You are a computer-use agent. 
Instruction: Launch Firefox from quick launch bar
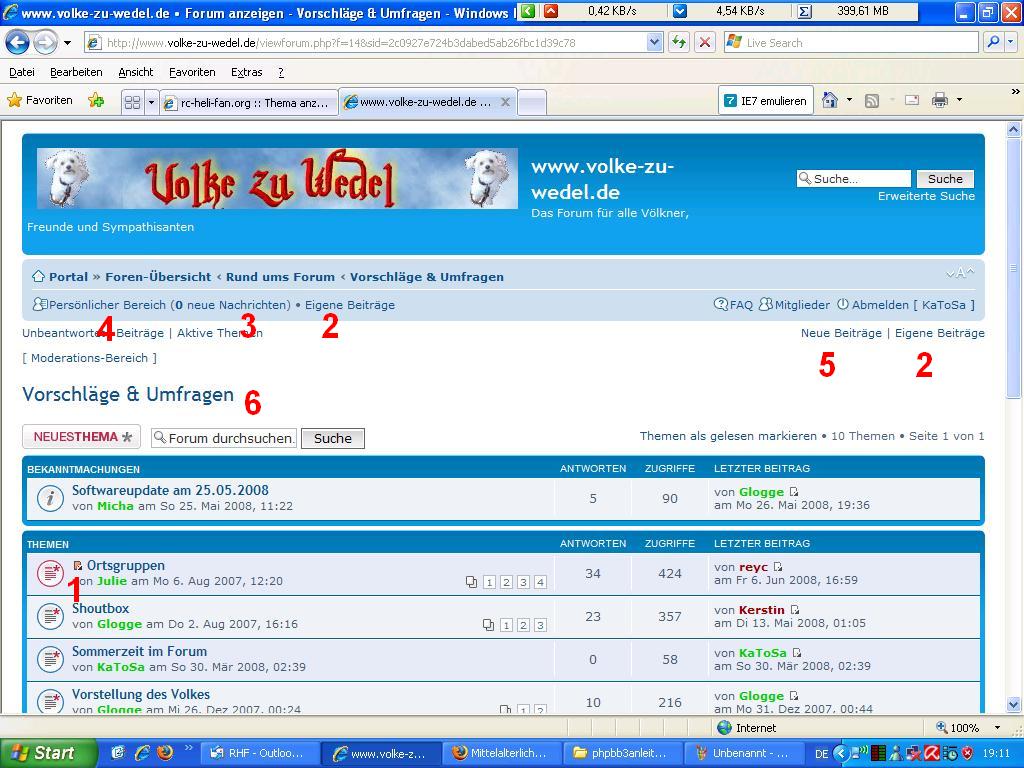pyautogui.click(x=165, y=753)
